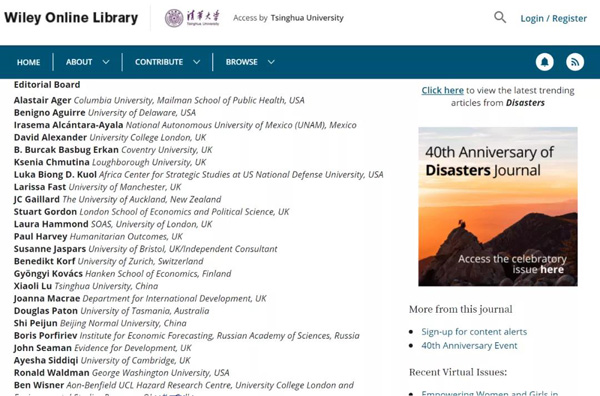Select the name 'Susanne Jaspars'
This screenshot has width=600, height=396.
pyautogui.click(x=50, y=249)
